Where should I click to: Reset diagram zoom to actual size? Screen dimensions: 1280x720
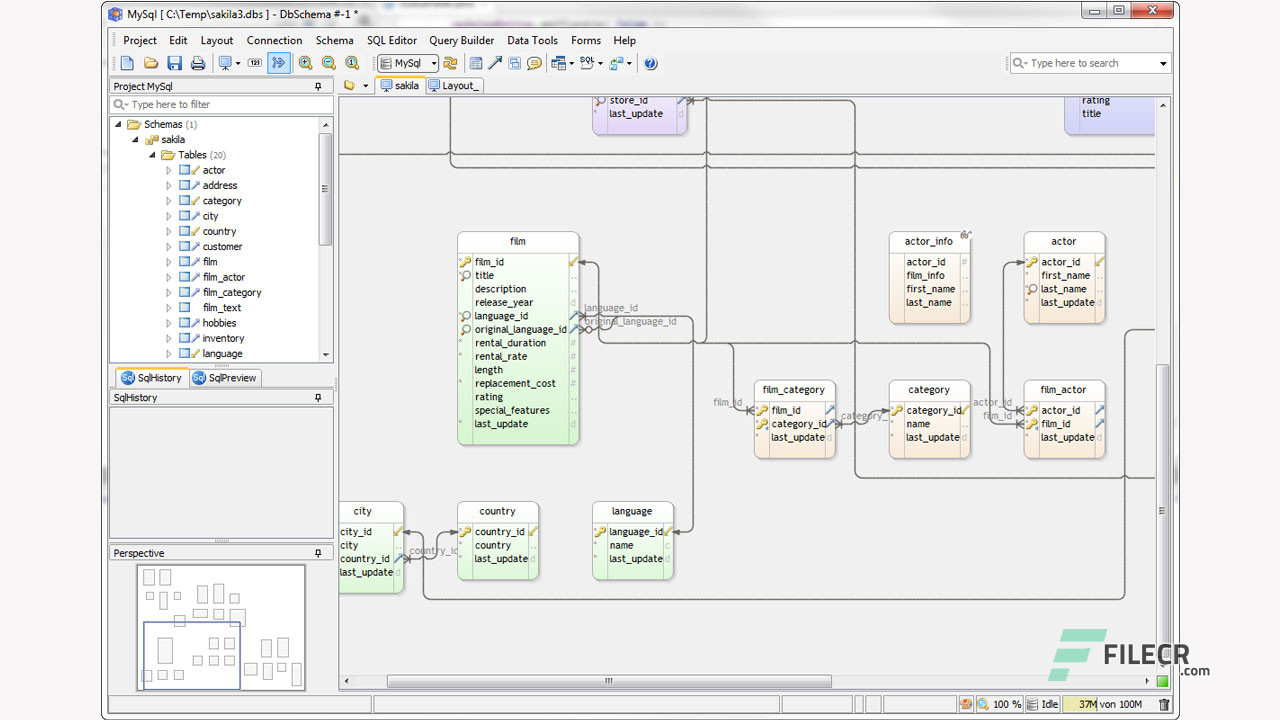(x=352, y=63)
